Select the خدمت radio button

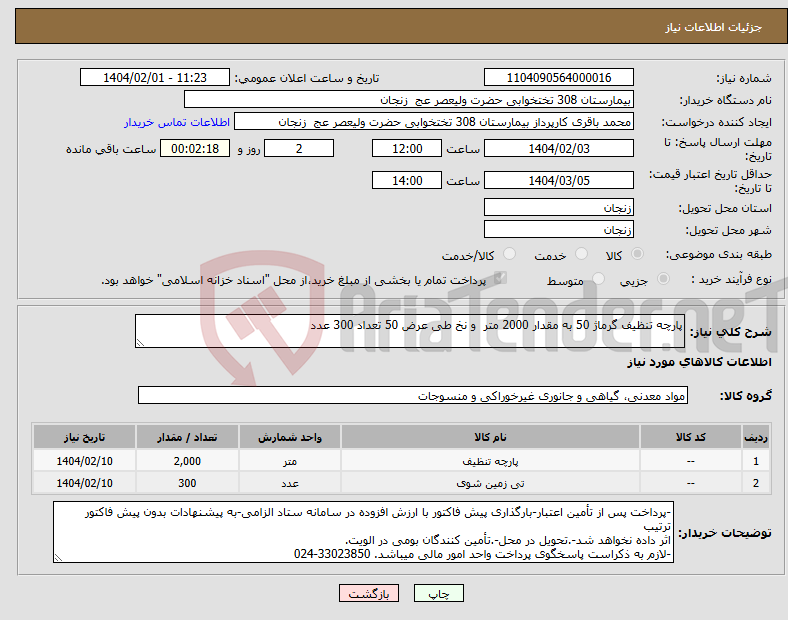click(x=581, y=254)
